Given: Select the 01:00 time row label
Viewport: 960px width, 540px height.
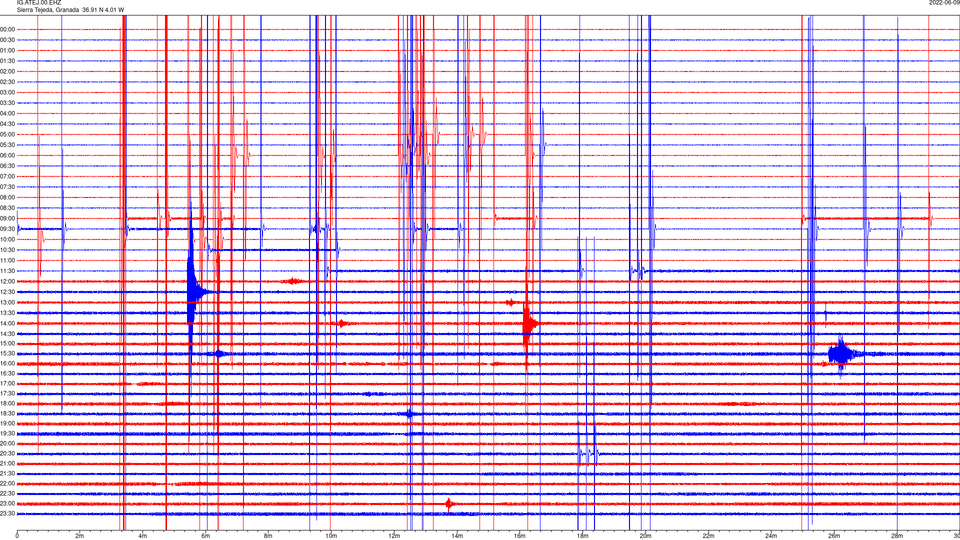Looking at the screenshot, I should [8, 50].
